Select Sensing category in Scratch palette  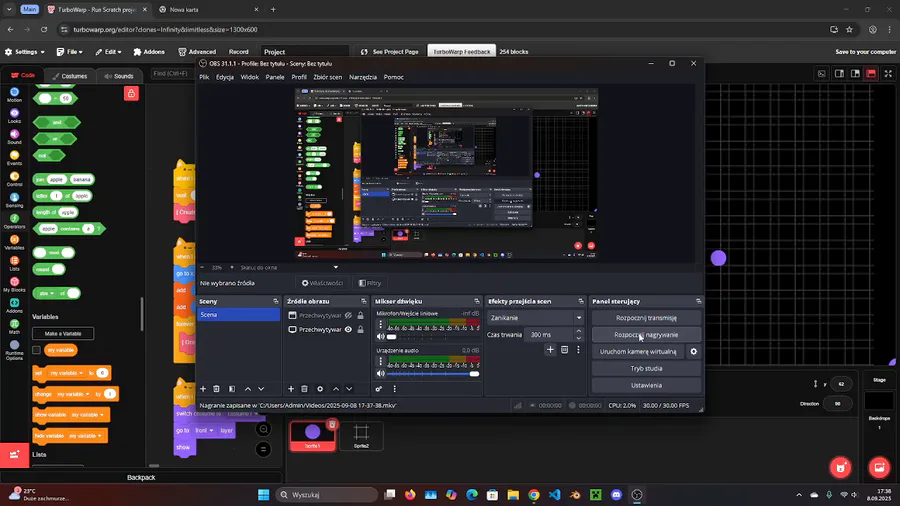click(x=14, y=200)
